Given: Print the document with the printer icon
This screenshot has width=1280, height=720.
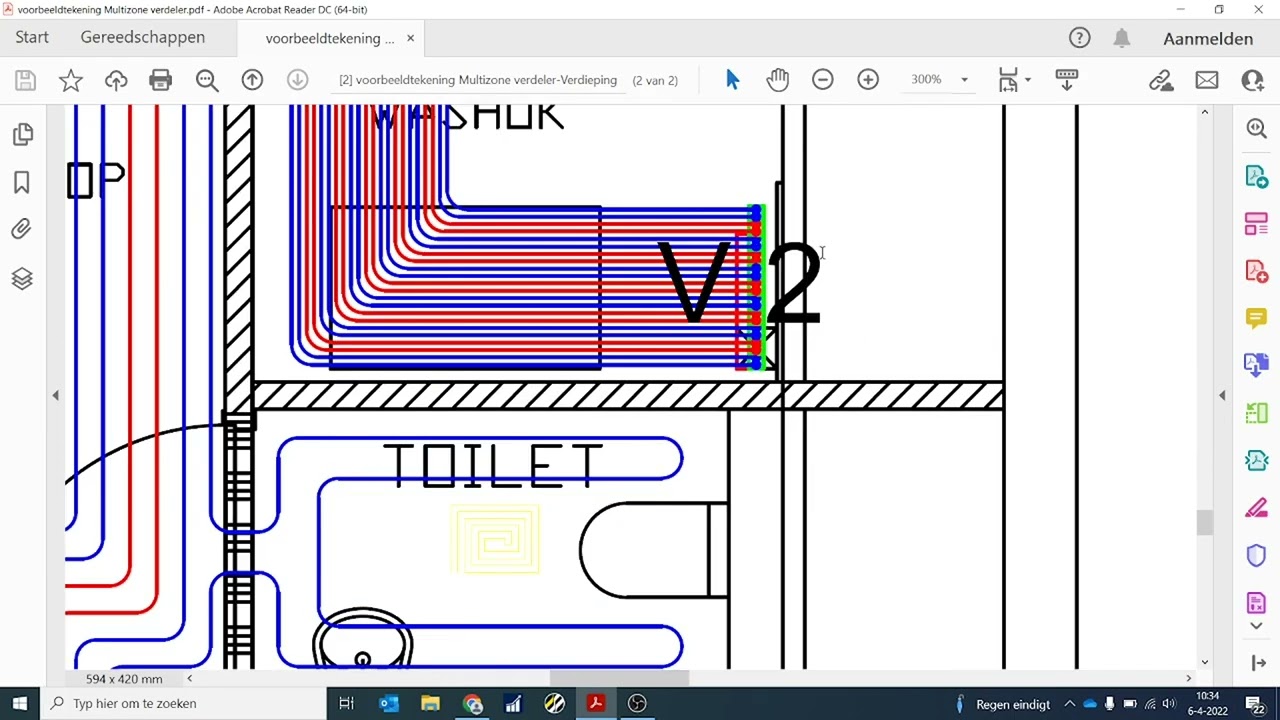Looking at the screenshot, I should [x=160, y=80].
